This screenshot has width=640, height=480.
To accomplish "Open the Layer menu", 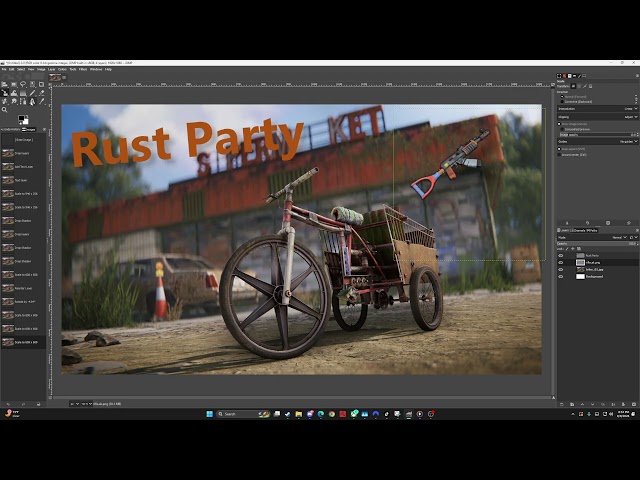I will point(51,69).
